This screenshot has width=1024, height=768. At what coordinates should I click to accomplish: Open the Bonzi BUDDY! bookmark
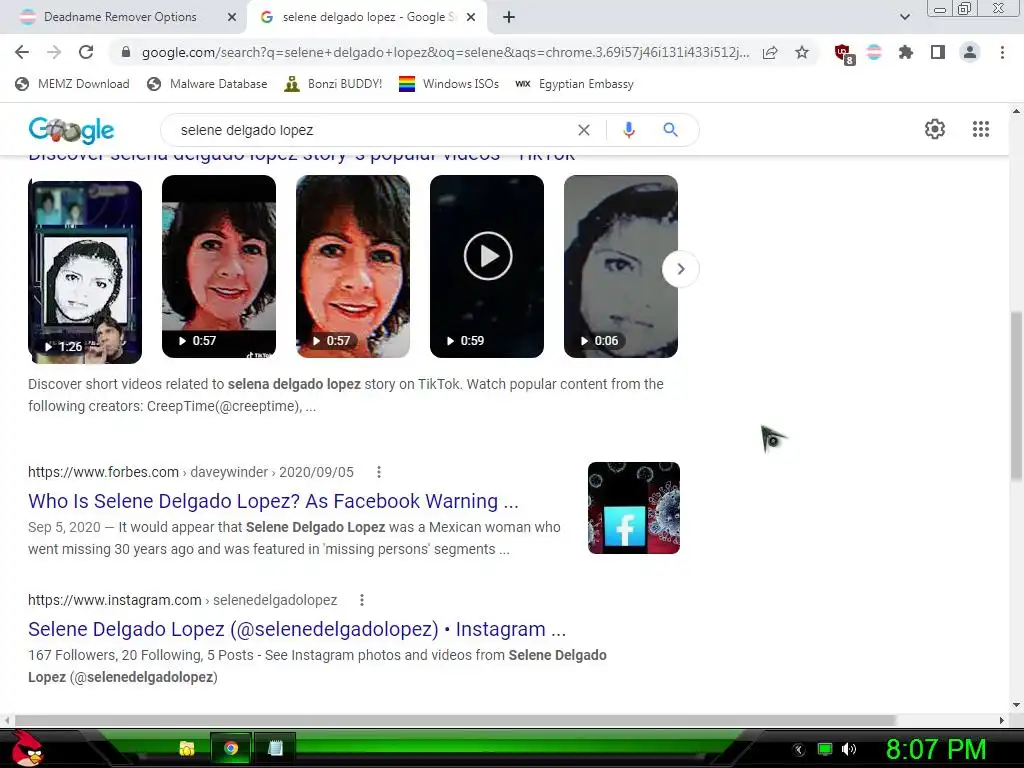pos(333,84)
